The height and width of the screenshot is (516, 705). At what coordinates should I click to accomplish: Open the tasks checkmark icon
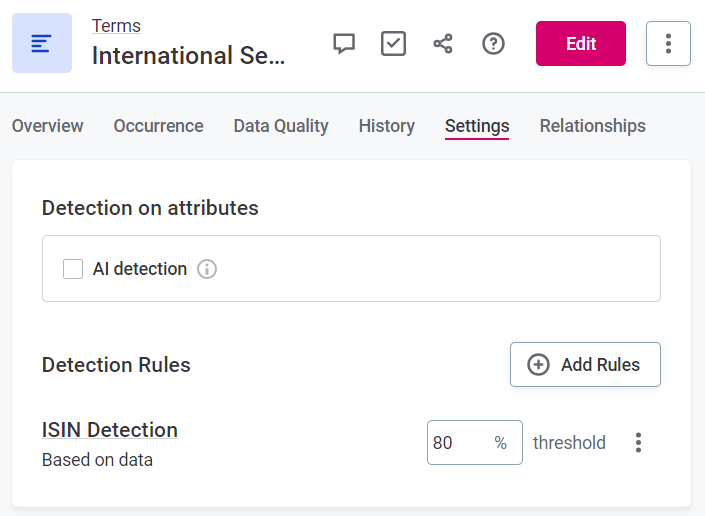(393, 44)
